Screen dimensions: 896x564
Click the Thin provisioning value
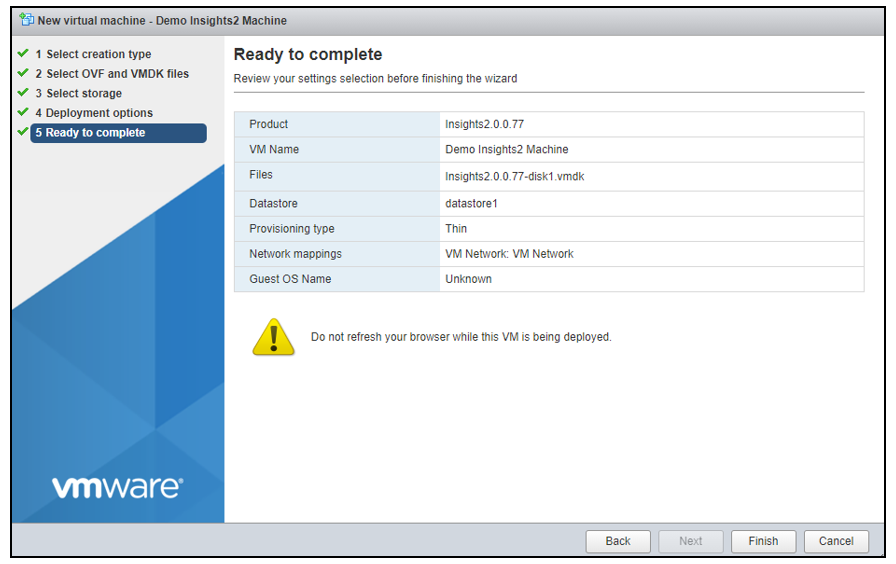point(456,229)
